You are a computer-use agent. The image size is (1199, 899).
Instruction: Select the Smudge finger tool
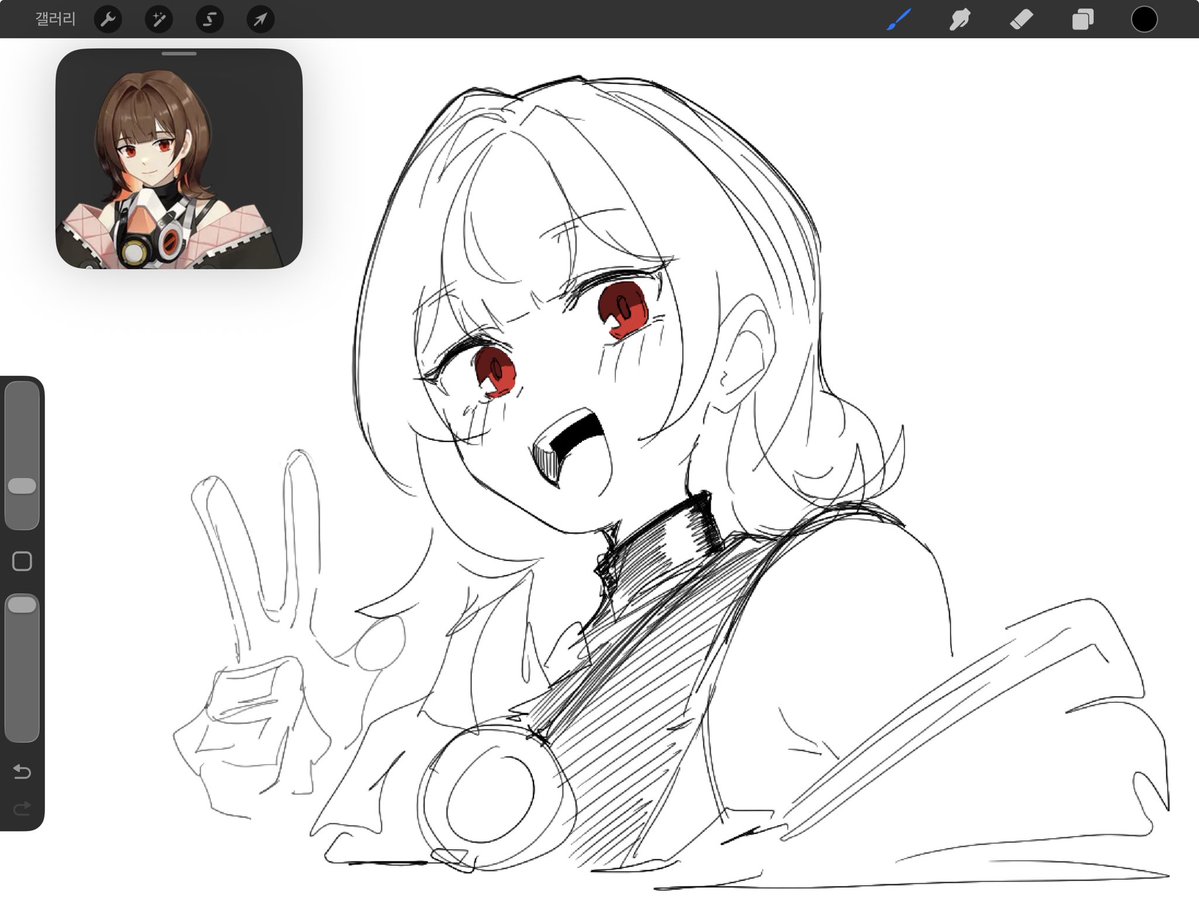[960, 19]
